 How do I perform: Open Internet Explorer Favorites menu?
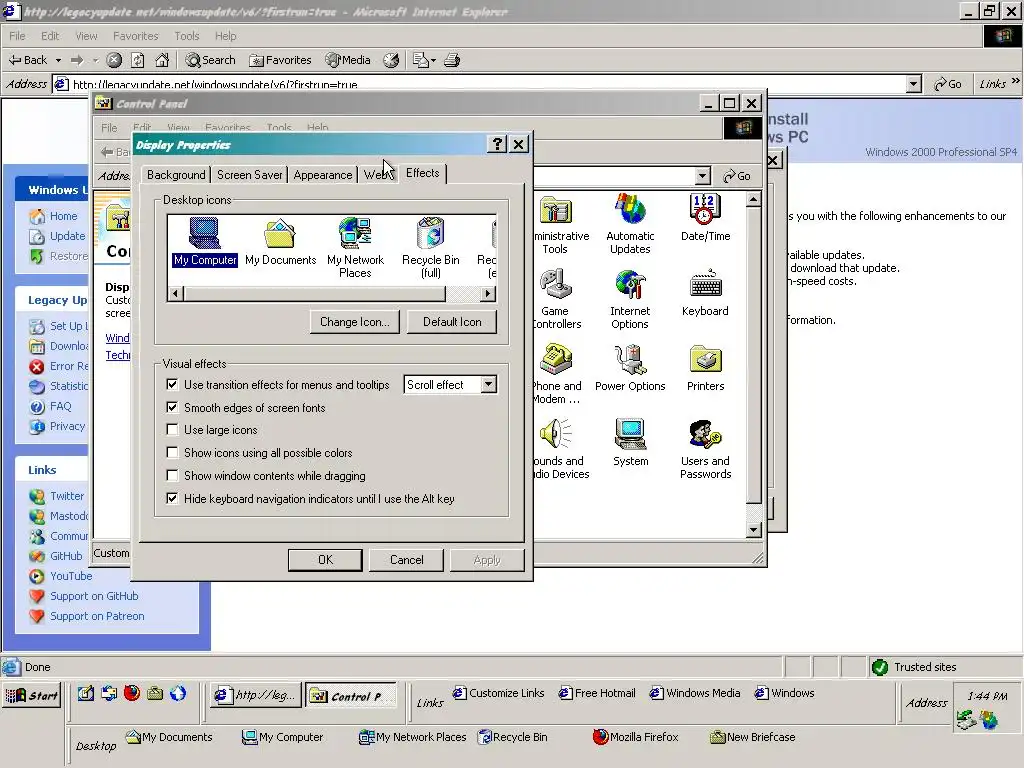pyautogui.click(x=135, y=36)
